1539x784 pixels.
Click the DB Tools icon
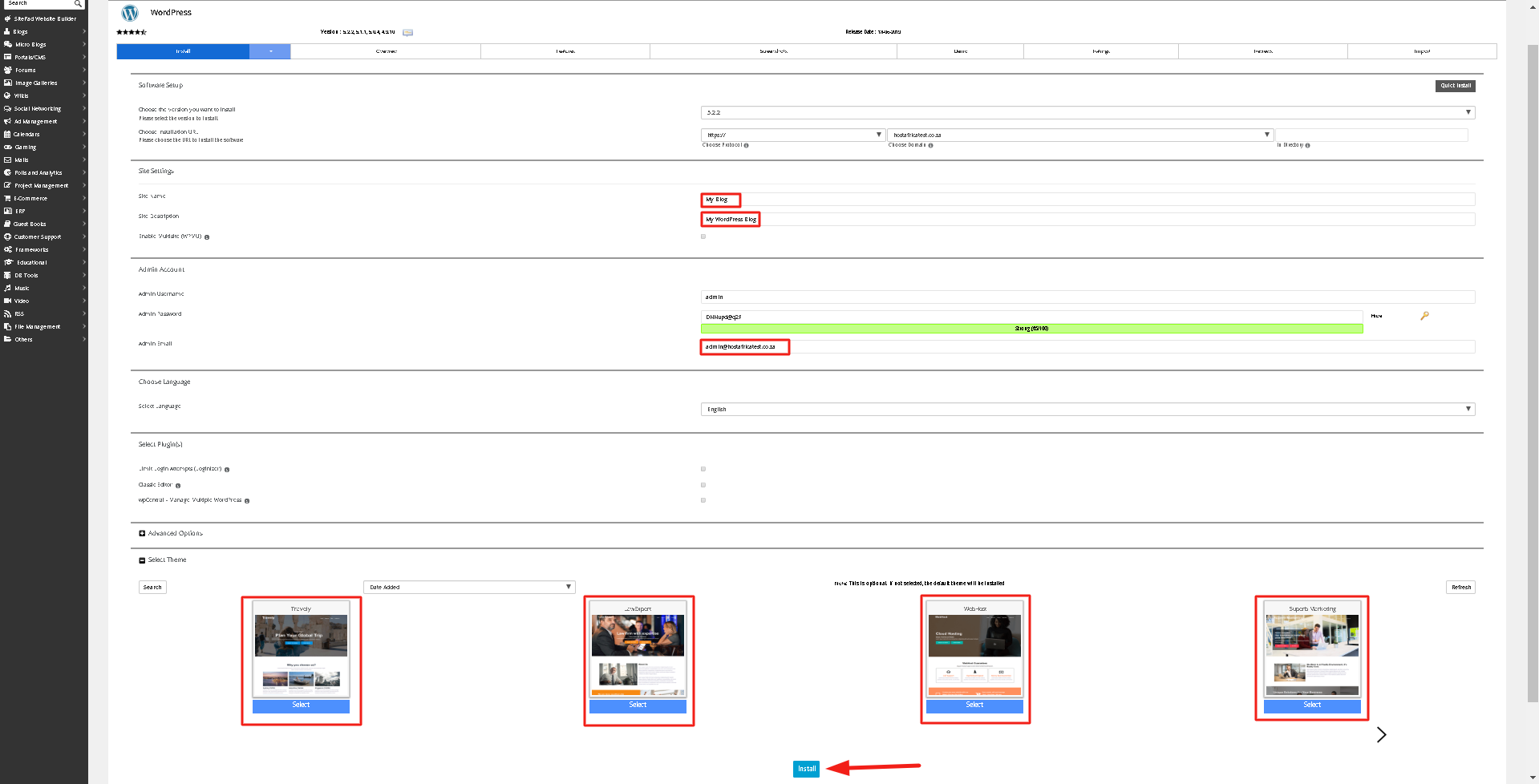point(7,275)
